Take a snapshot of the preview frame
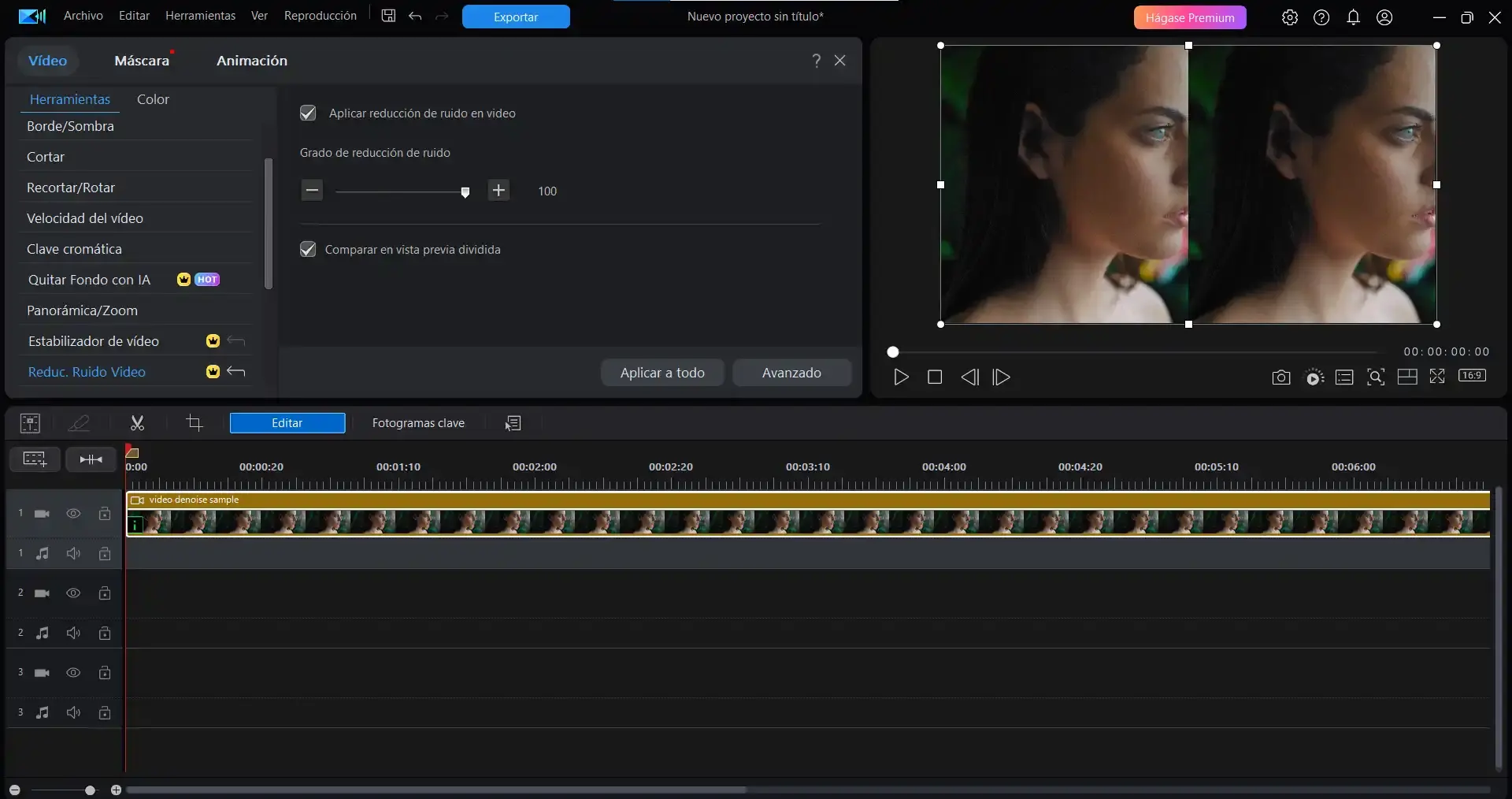 coord(1280,377)
